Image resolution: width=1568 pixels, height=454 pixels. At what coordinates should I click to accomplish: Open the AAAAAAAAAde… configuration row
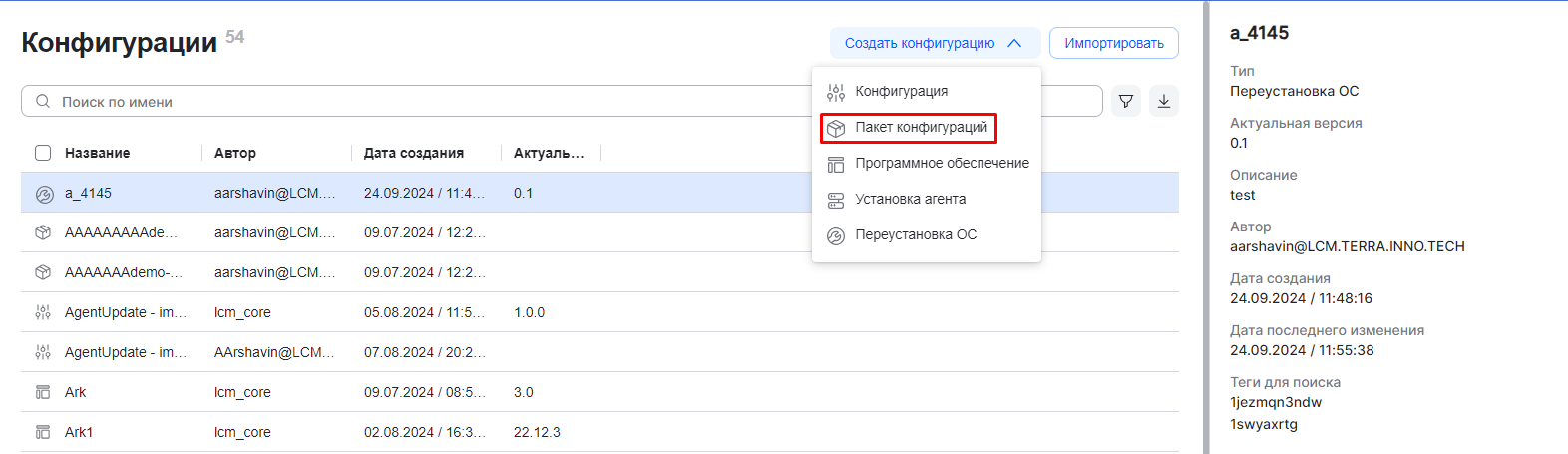click(x=121, y=232)
